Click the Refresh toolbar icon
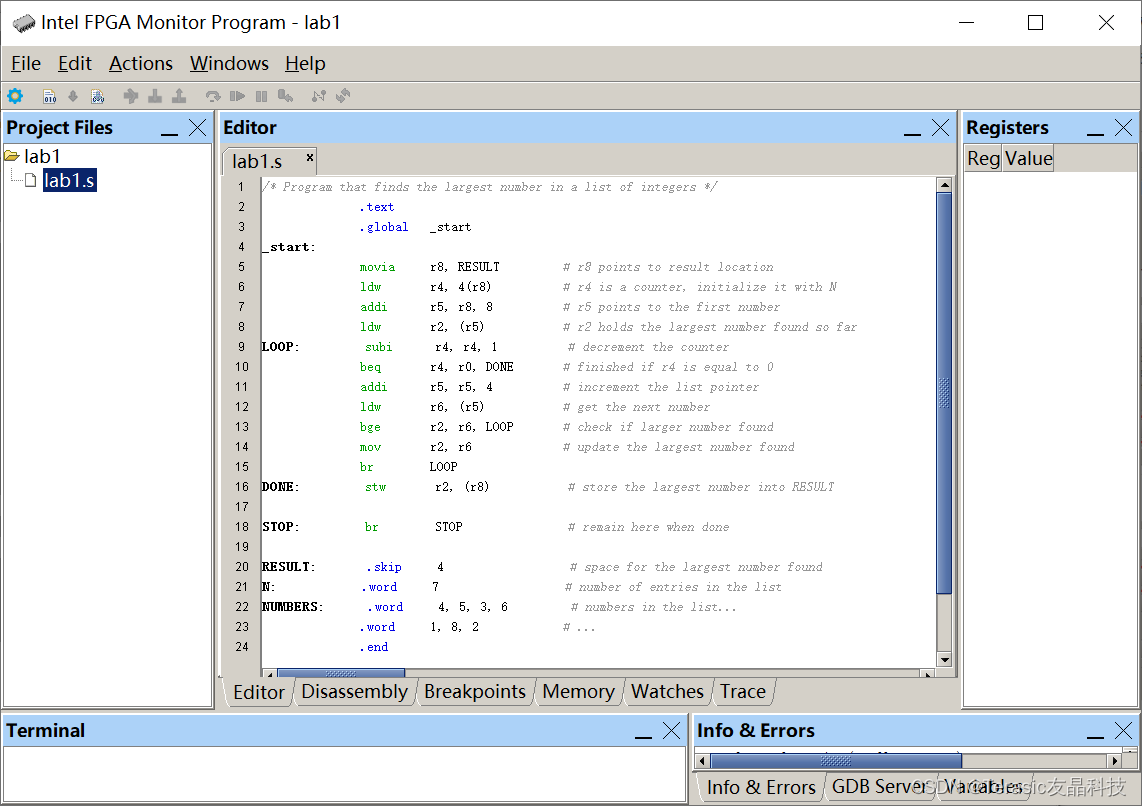This screenshot has width=1142, height=806. (343, 96)
